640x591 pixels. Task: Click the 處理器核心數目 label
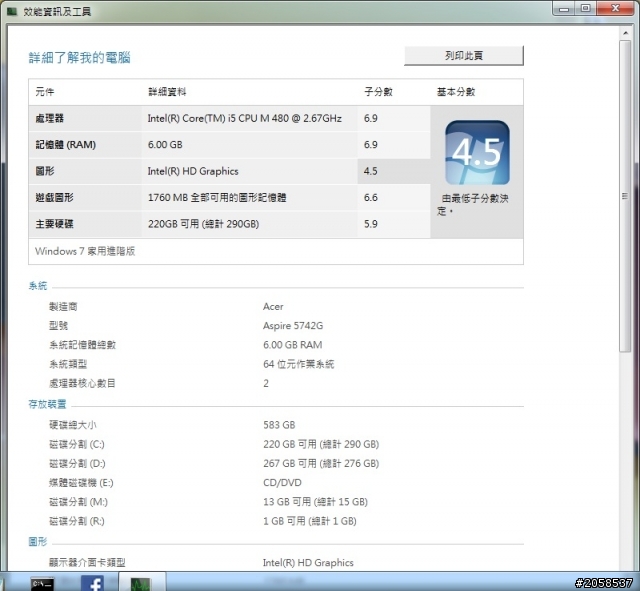click(82, 383)
